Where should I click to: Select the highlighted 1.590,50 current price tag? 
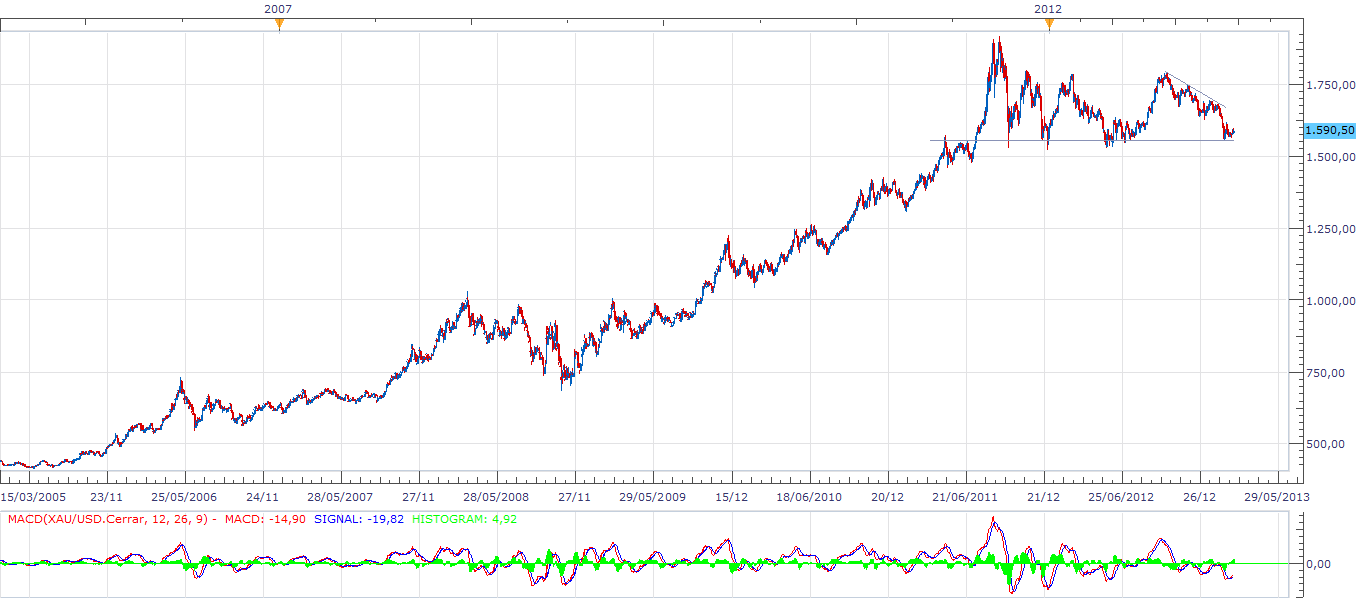coord(1329,130)
